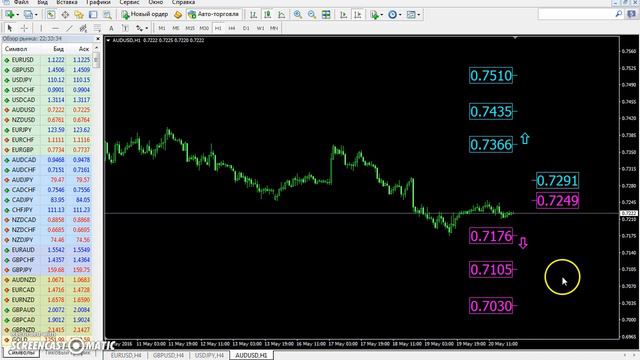Select the crosshair tool
The height and width of the screenshot is (360, 640).
click(24, 28)
